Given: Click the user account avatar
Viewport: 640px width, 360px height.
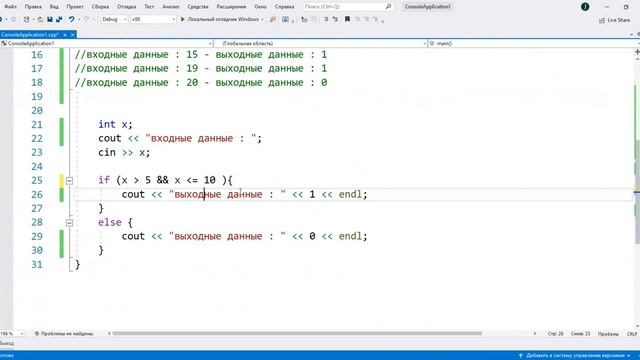Looking at the screenshot, I should pos(585,7).
